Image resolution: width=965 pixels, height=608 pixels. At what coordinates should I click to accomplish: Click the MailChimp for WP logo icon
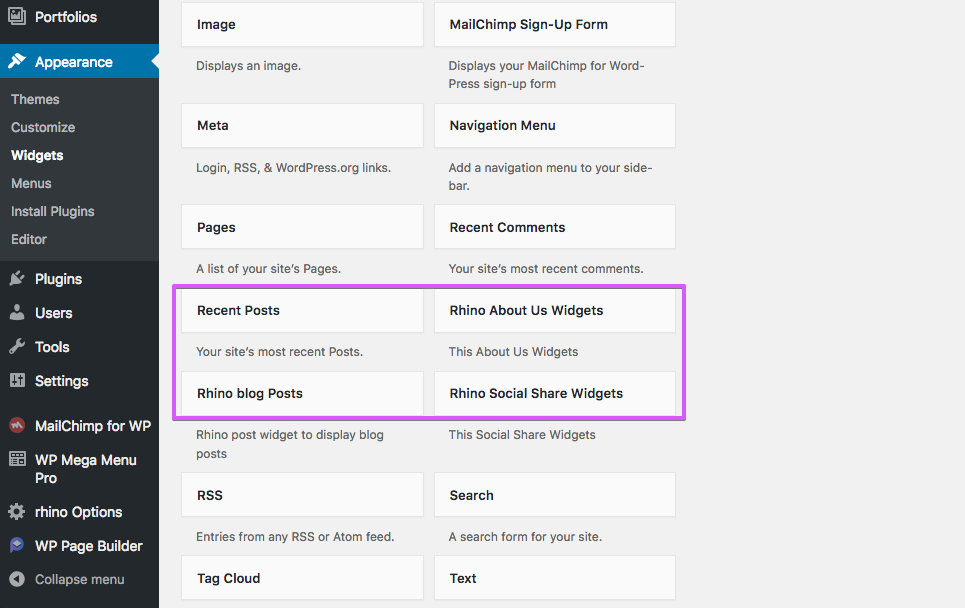[17, 425]
